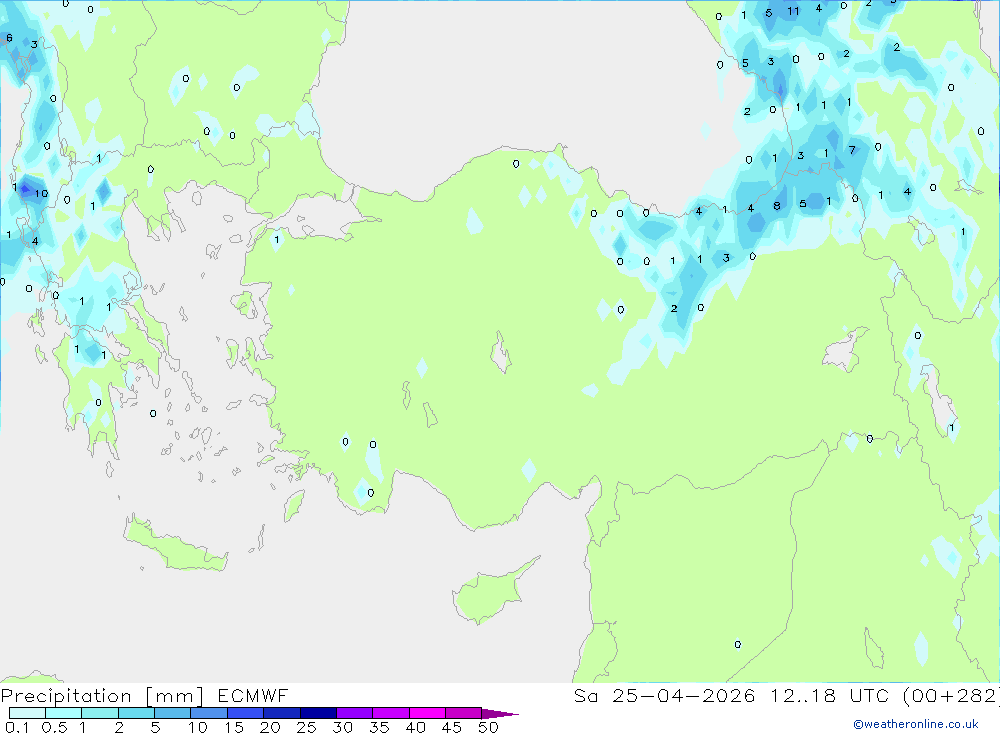Click the 0.1 to 0.5 mm legend swatch
The image size is (1000, 733).
(x=27, y=713)
